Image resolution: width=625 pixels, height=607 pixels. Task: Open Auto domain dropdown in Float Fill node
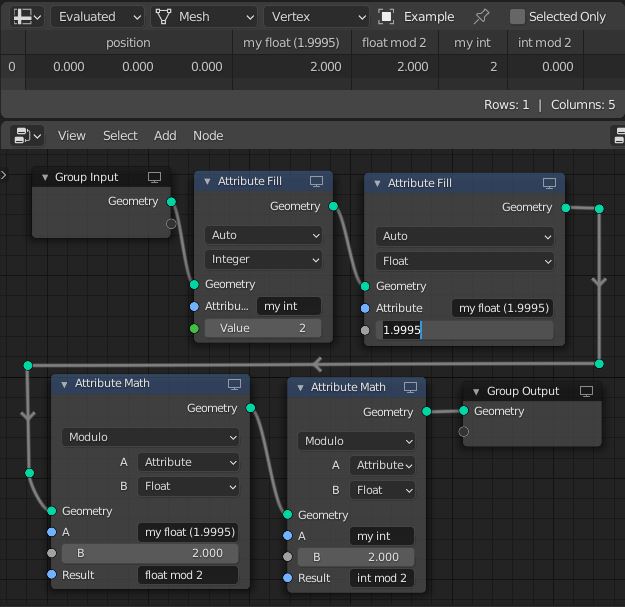coord(464,236)
